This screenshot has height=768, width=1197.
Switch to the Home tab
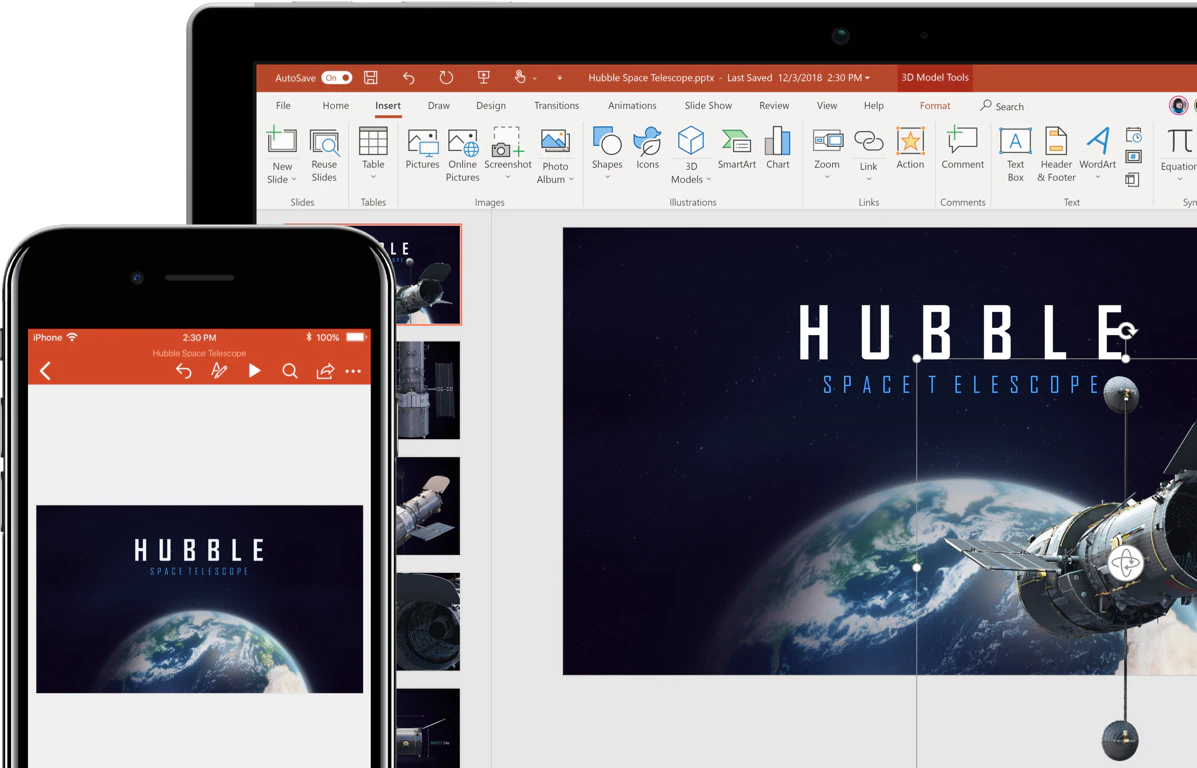click(335, 105)
